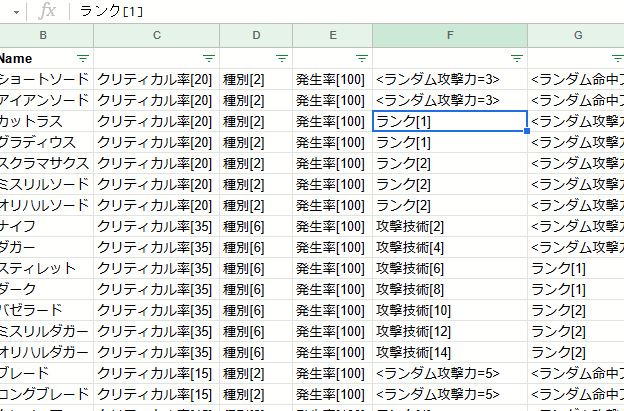
Task: Select クリティカル率[15] in ブレード row
Action: coord(156,373)
